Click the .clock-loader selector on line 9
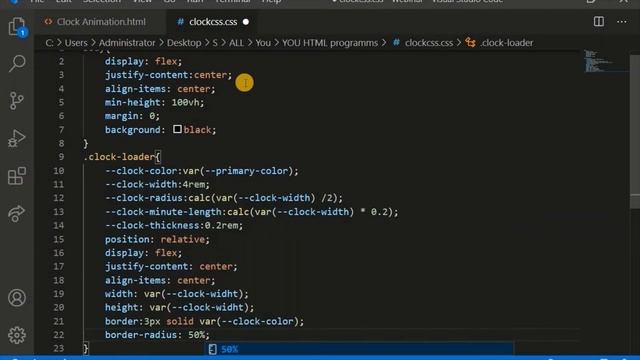Viewport: 640px width, 360px height. [x=119, y=157]
